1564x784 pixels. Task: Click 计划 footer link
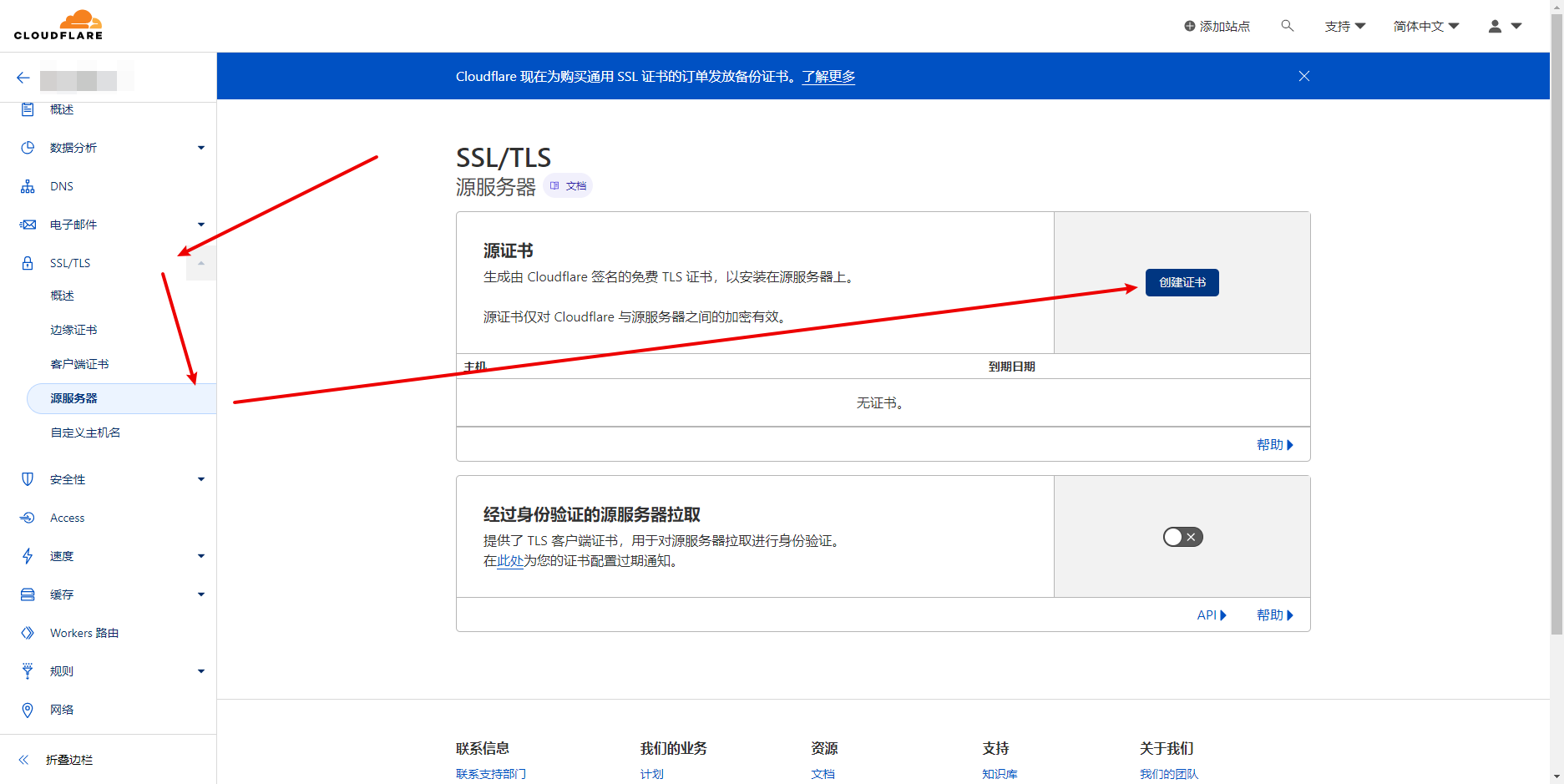[652, 774]
